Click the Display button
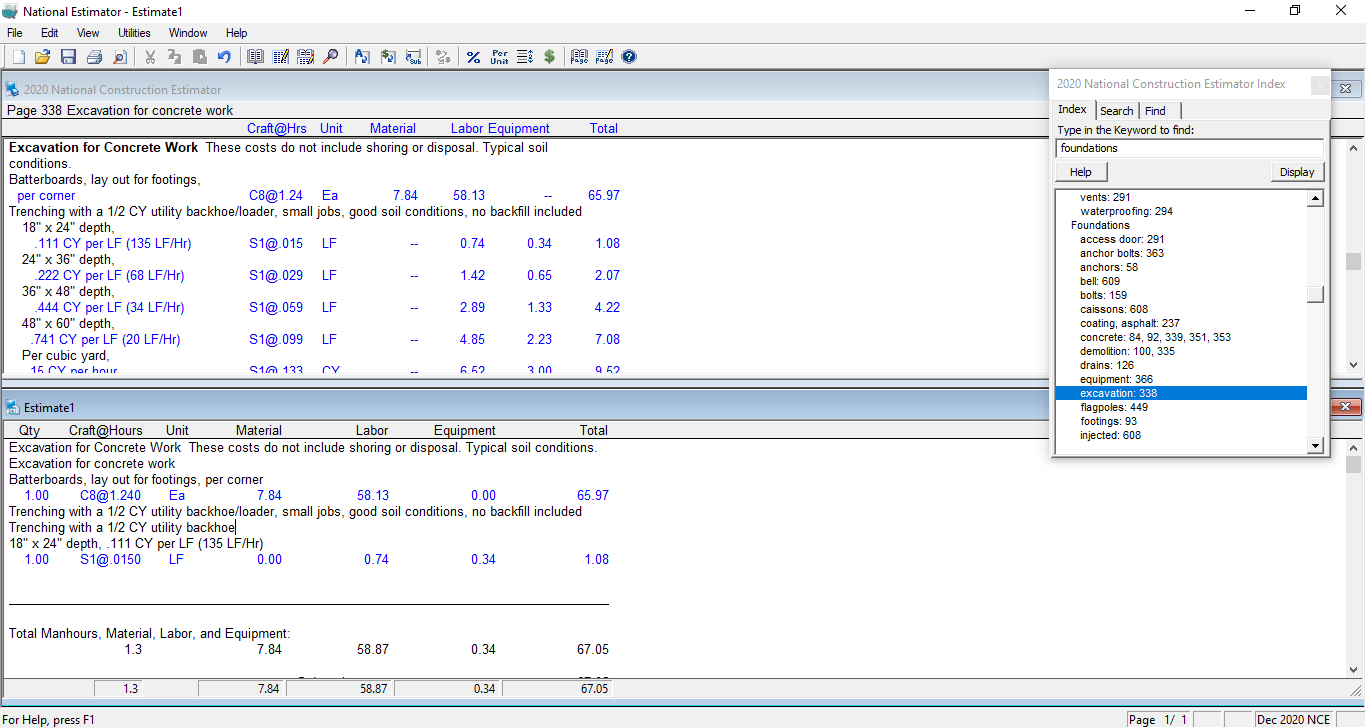The image size is (1366, 728). tap(1297, 172)
